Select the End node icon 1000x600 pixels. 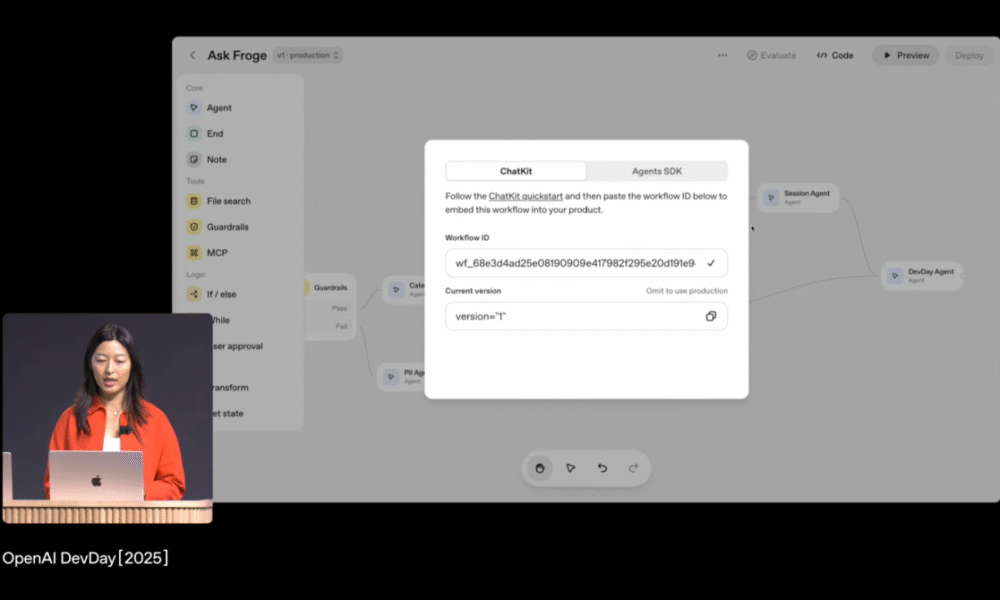[x=194, y=134]
